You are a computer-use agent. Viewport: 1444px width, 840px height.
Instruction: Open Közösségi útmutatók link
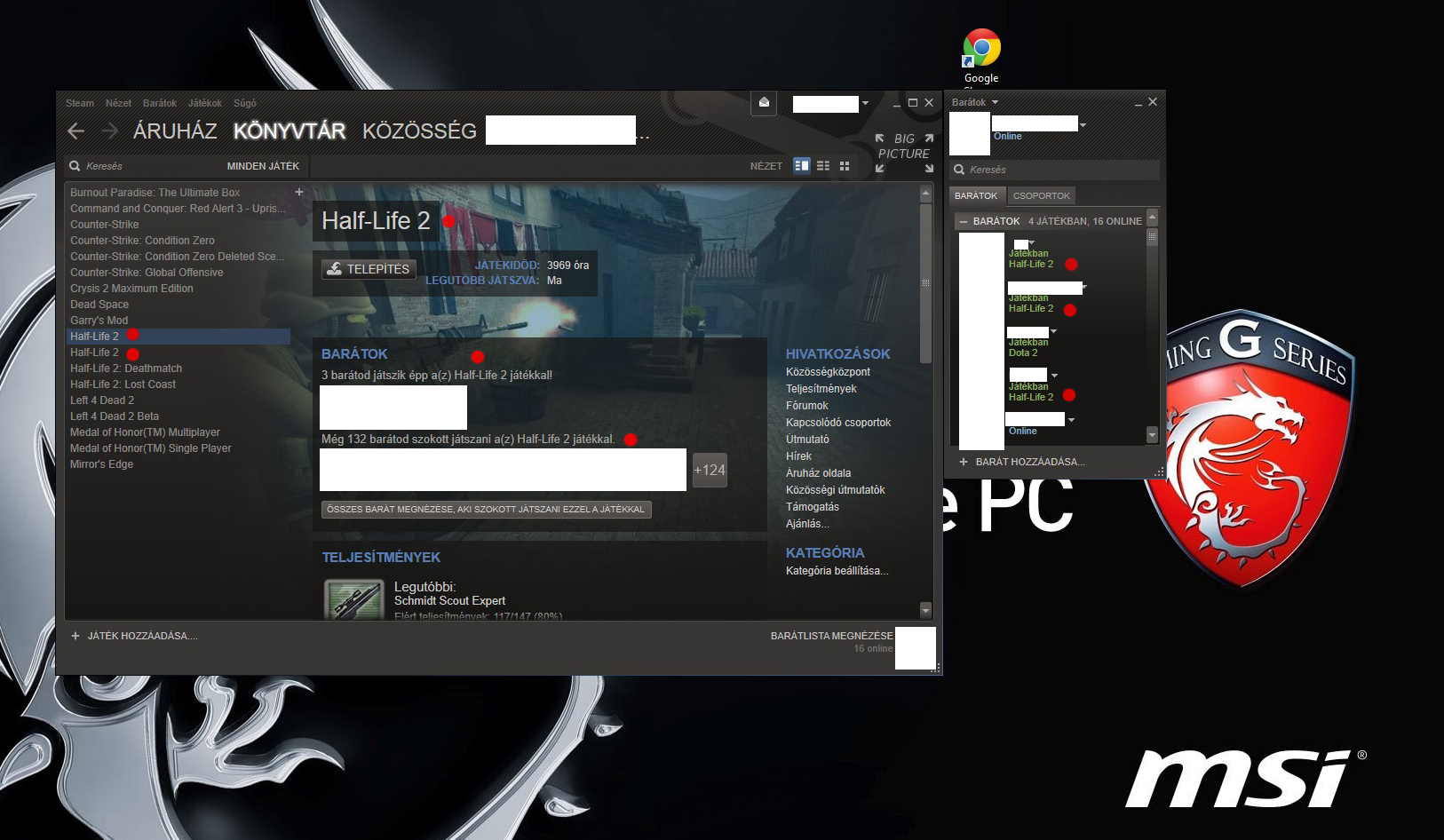pos(835,490)
